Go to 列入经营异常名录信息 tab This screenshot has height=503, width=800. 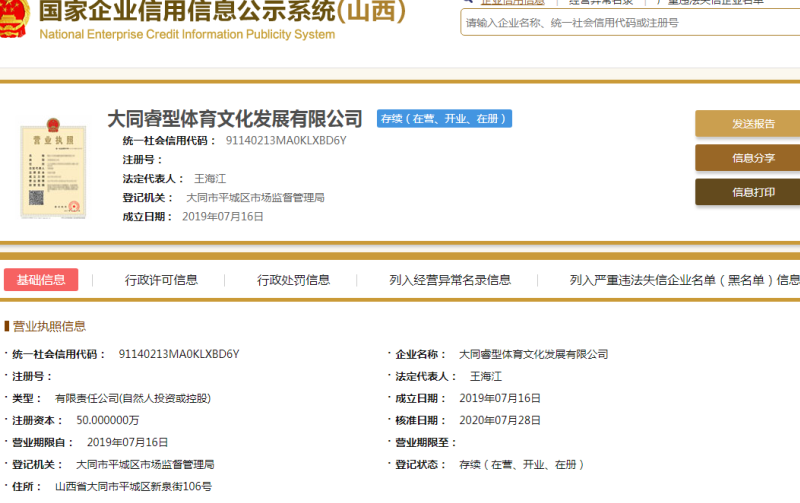[450, 280]
